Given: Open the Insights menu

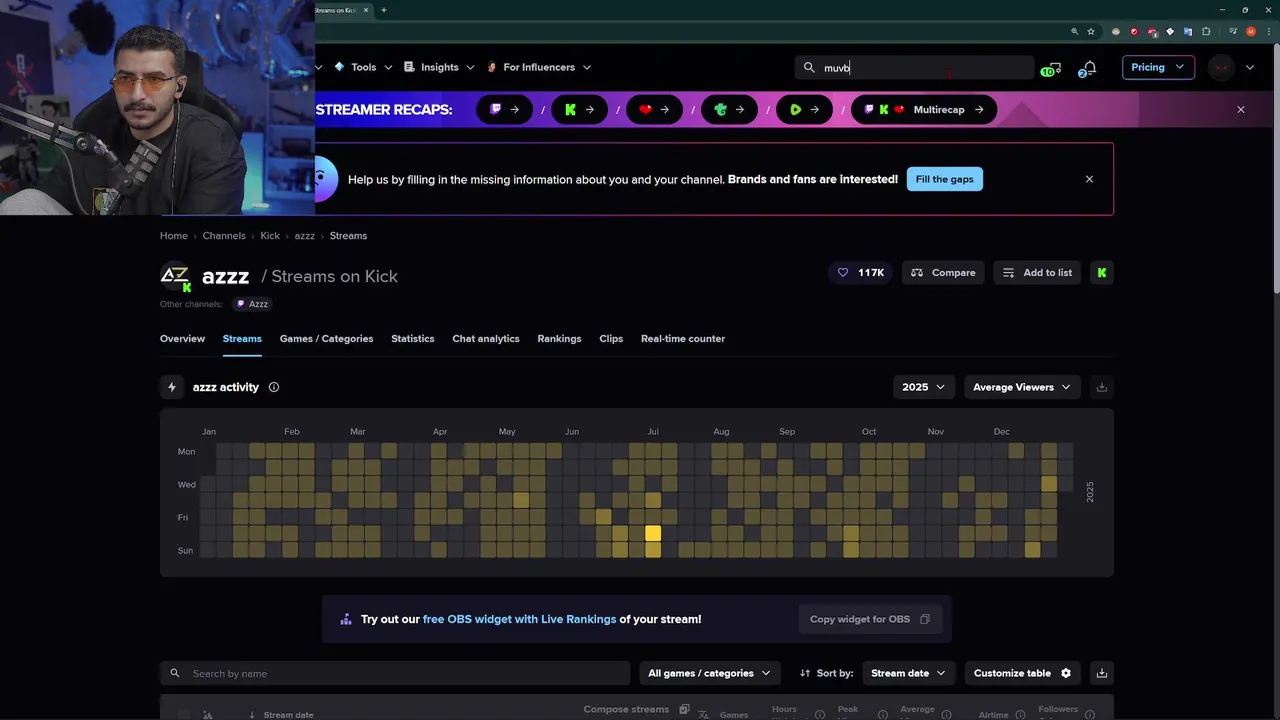Looking at the screenshot, I should 439,67.
